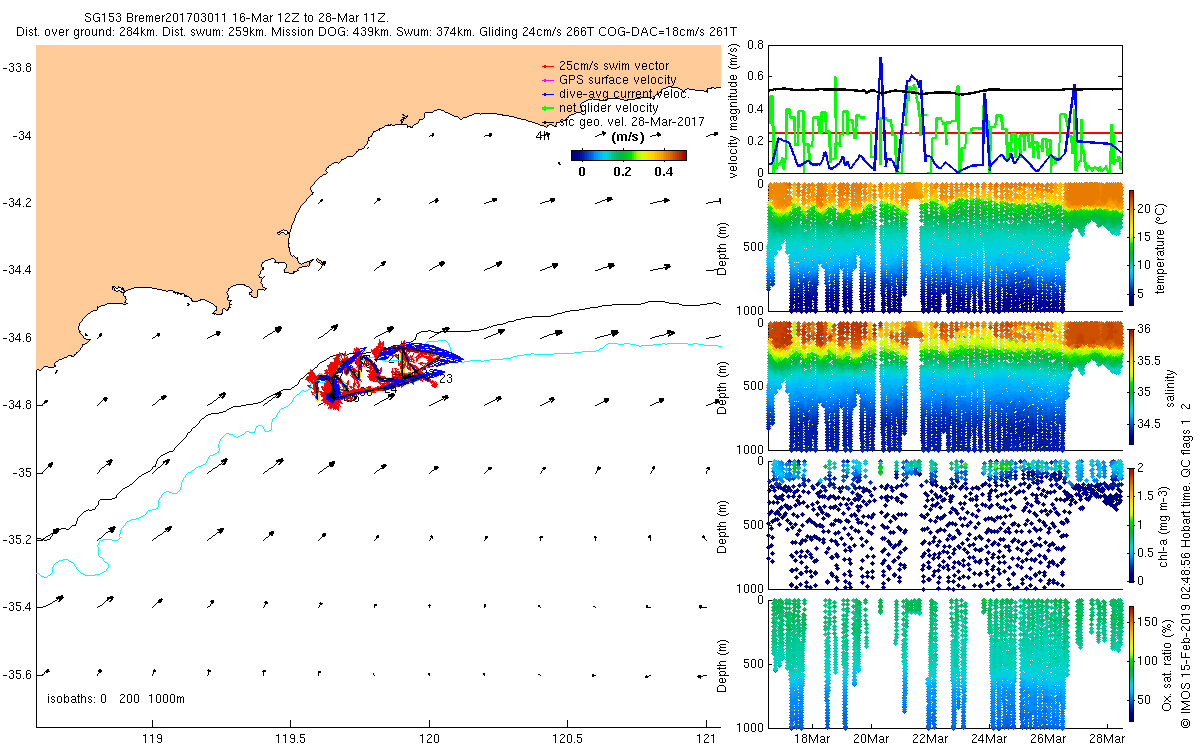Click latitude label '-34.2' on the map axis
1200x750 pixels.
coord(17,203)
